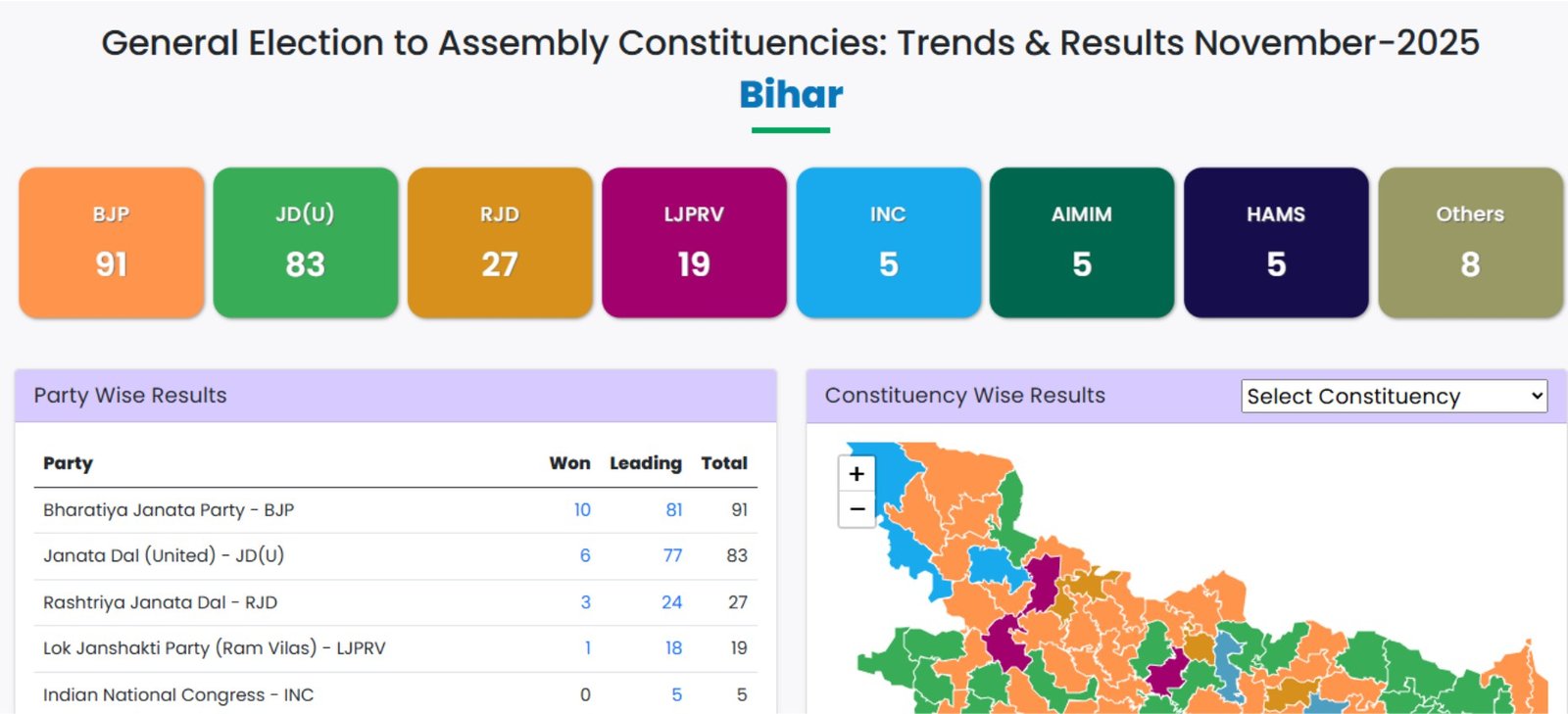The width and height of the screenshot is (1568, 714).
Task: Click the Bihar state heading
Action: point(791,95)
